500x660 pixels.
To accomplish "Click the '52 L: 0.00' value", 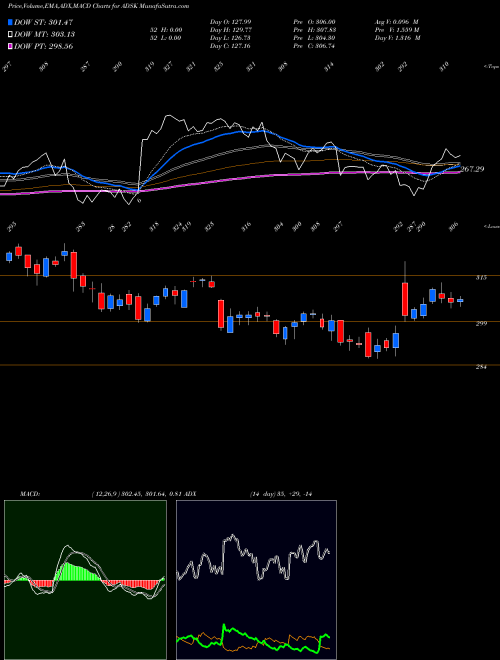I will pos(164,38).
